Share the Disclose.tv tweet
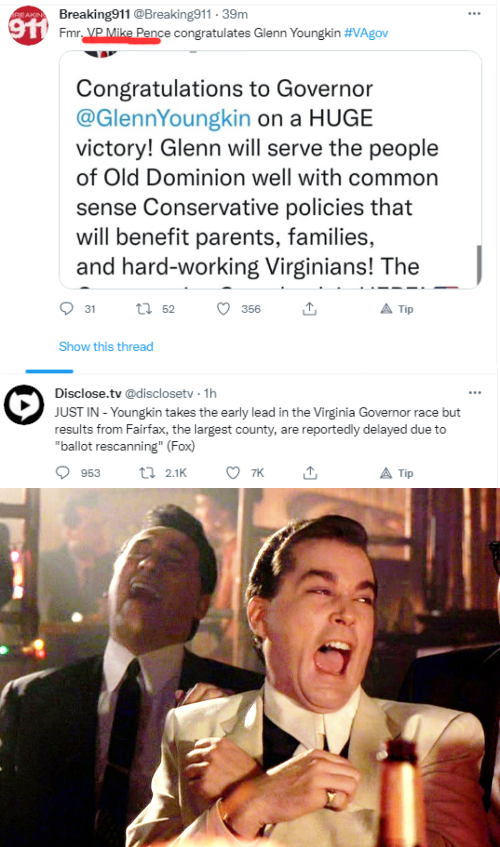This screenshot has height=847, width=500. point(310,473)
